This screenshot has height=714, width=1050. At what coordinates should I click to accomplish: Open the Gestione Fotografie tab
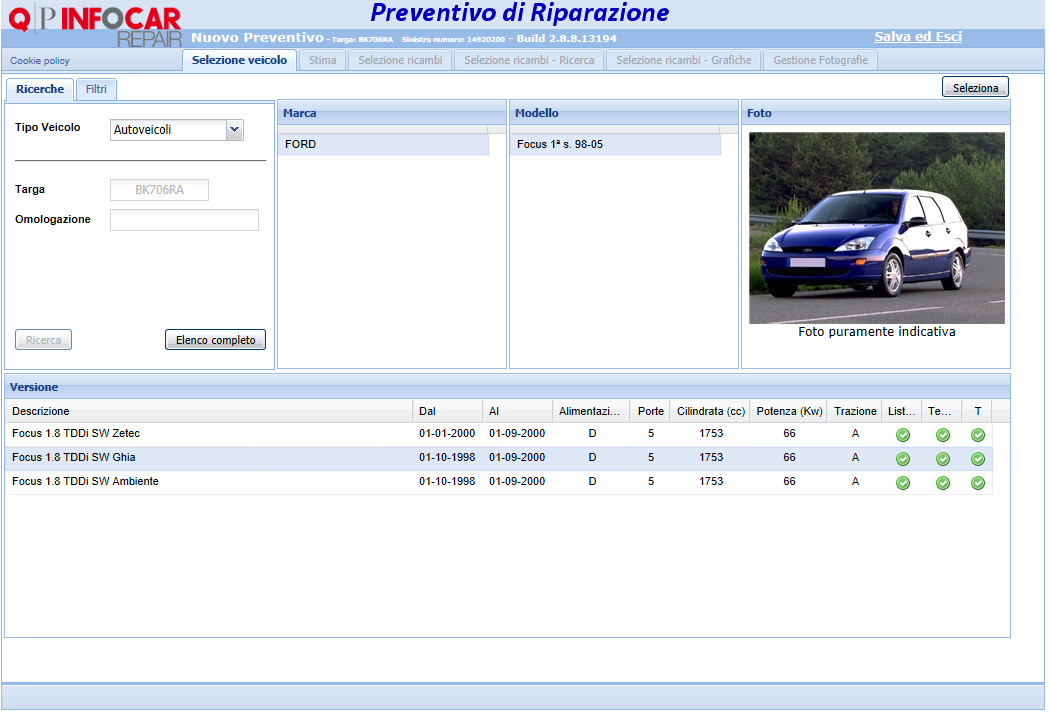click(x=820, y=60)
